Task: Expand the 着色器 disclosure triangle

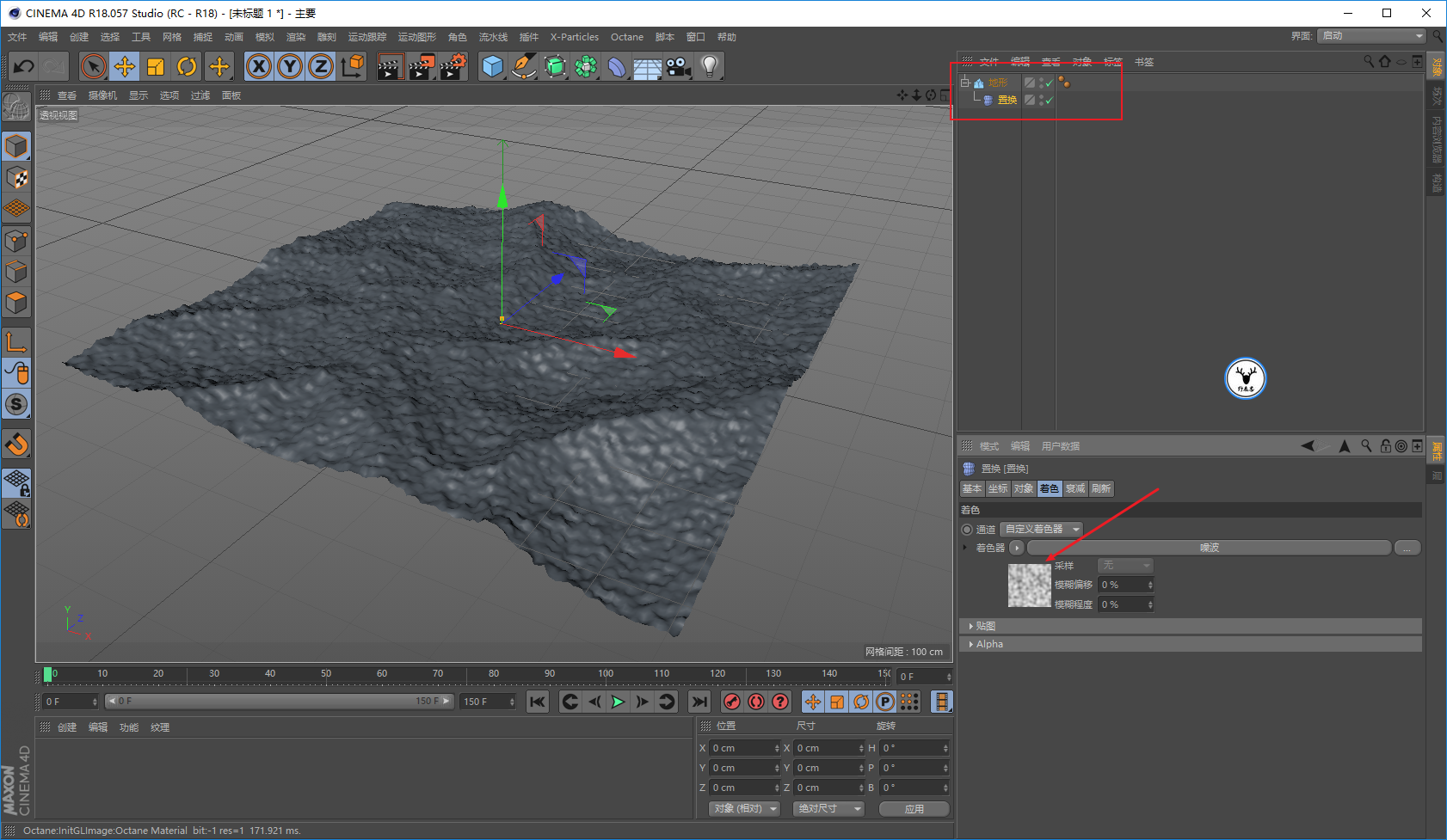Action: pos(965,548)
